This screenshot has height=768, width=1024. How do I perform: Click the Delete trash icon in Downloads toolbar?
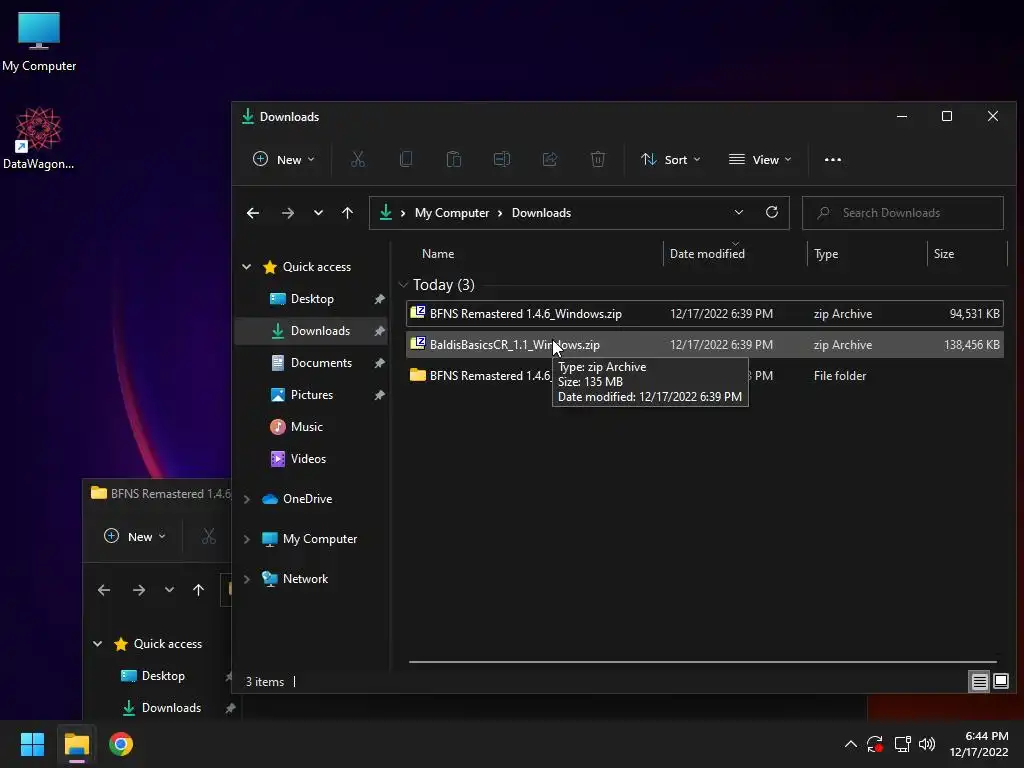pyautogui.click(x=598, y=159)
